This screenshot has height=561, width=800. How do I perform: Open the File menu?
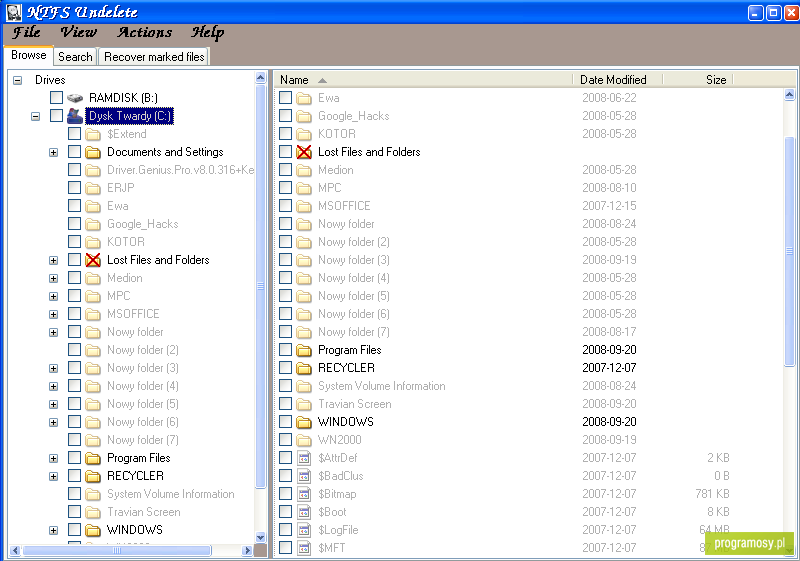click(26, 32)
